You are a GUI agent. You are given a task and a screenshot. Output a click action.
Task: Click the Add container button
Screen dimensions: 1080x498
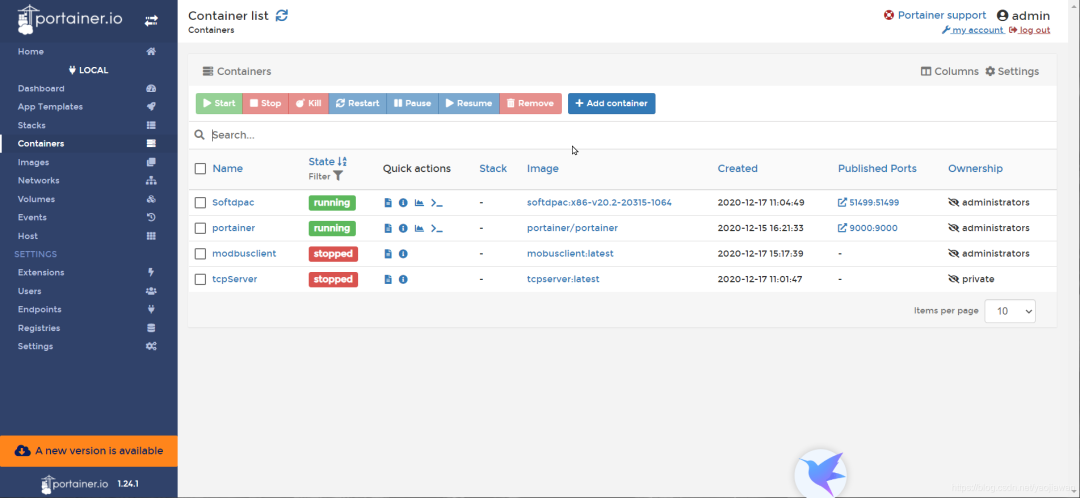pyautogui.click(x=611, y=103)
